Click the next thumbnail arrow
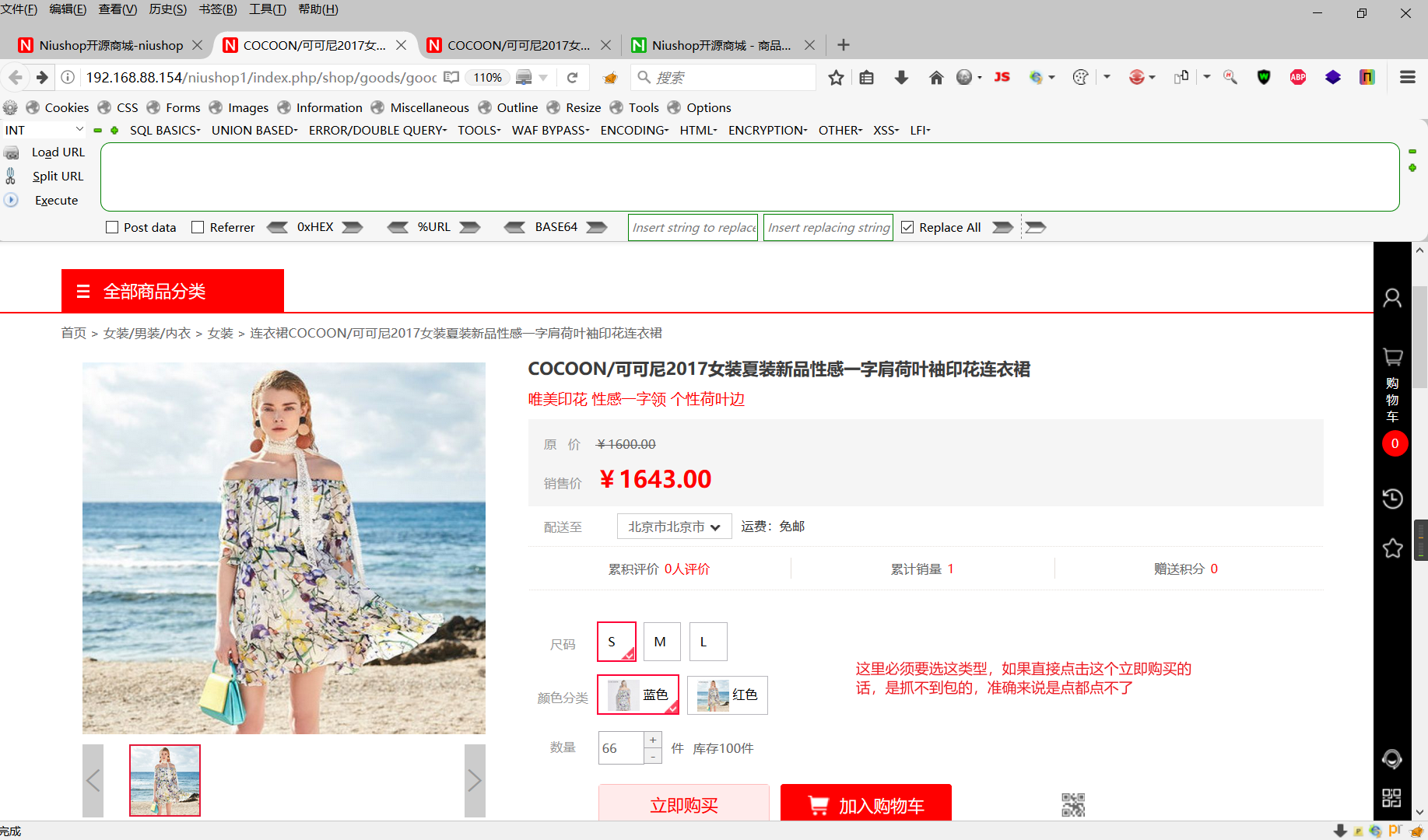 click(x=475, y=780)
